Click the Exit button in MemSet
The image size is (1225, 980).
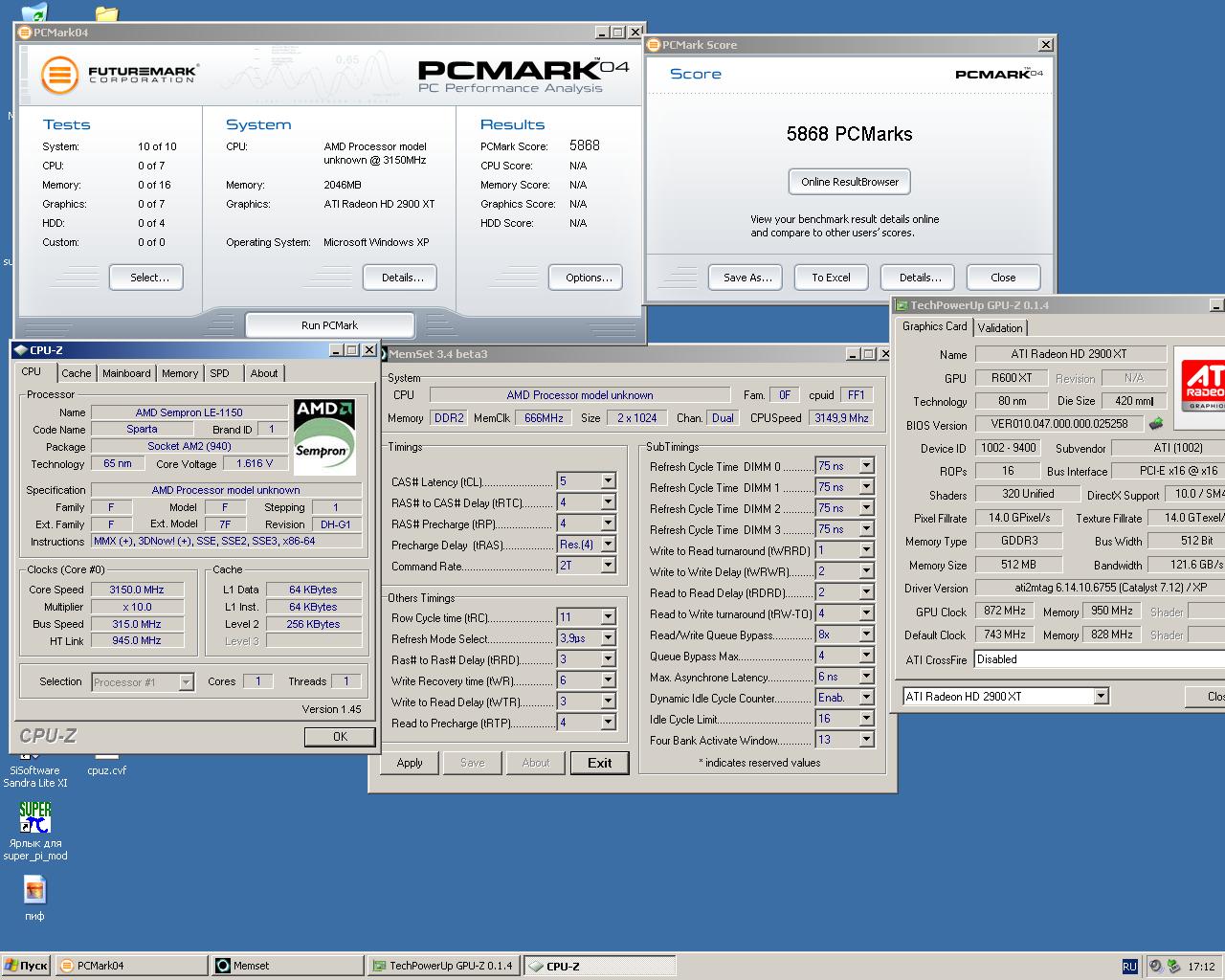pyautogui.click(x=600, y=763)
